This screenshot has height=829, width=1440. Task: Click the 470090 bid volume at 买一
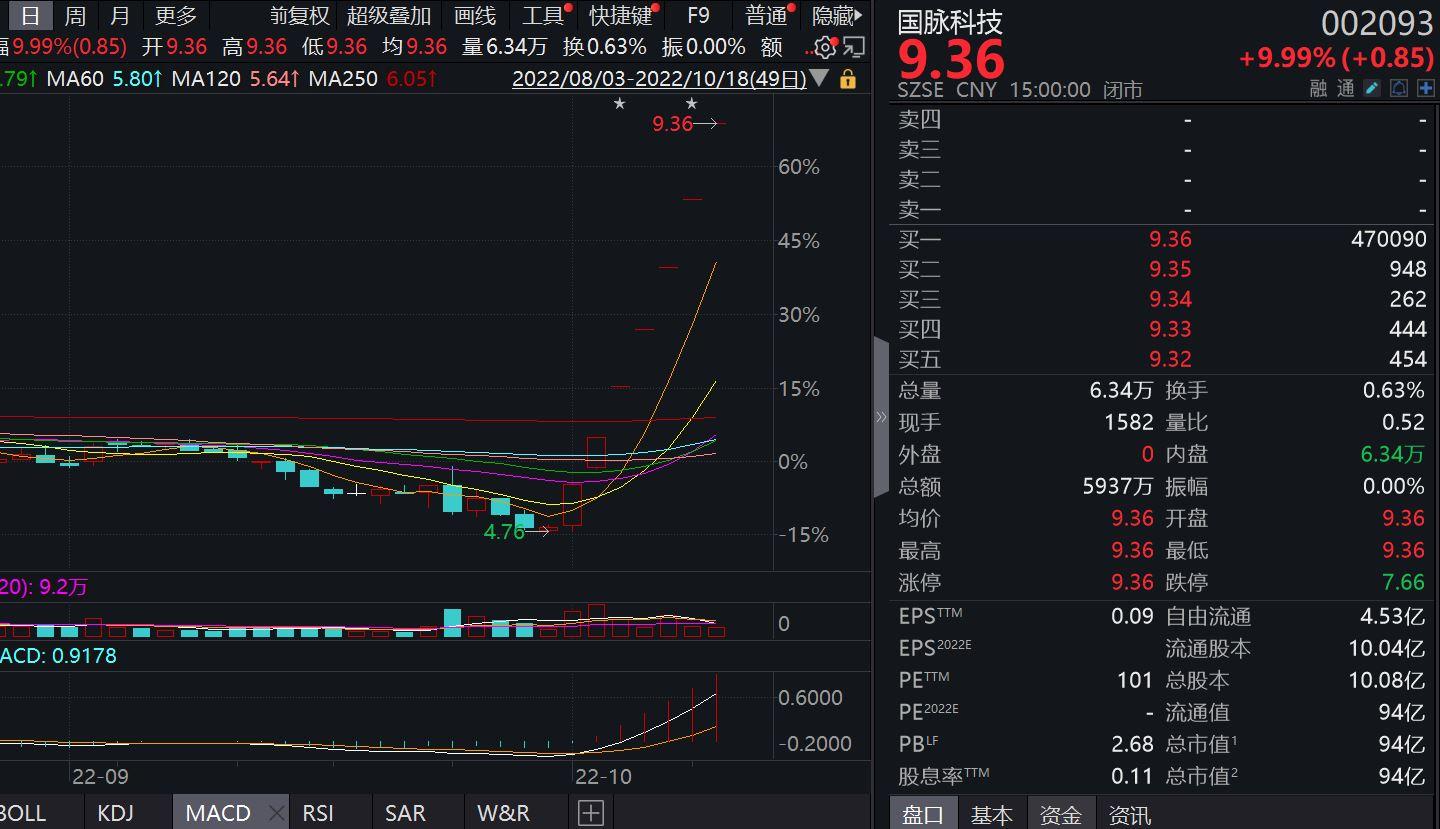[1388, 239]
